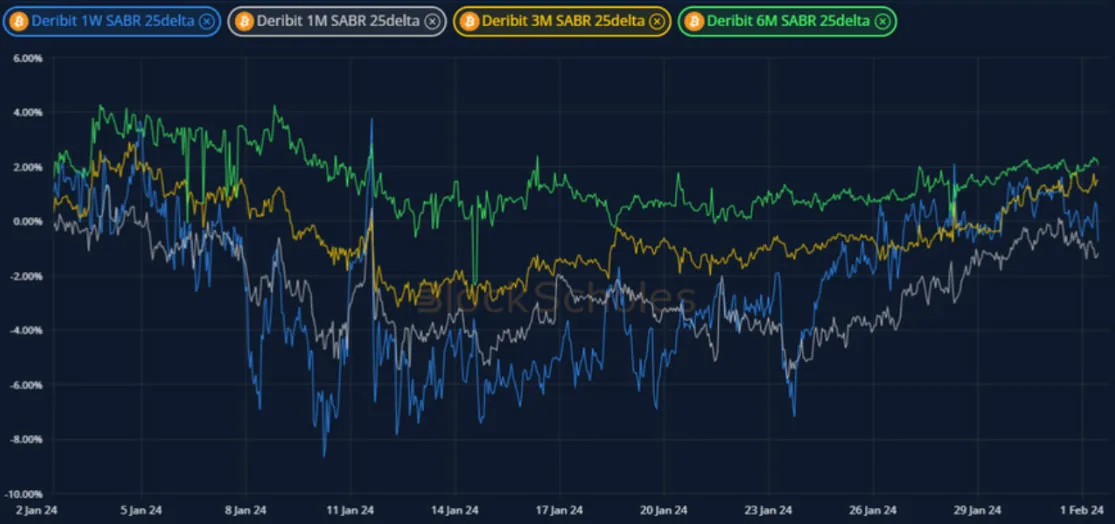Remove the Deribit 3M SABR 25delta series
Image resolution: width=1115 pixels, height=524 pixels.
[656, 21]
